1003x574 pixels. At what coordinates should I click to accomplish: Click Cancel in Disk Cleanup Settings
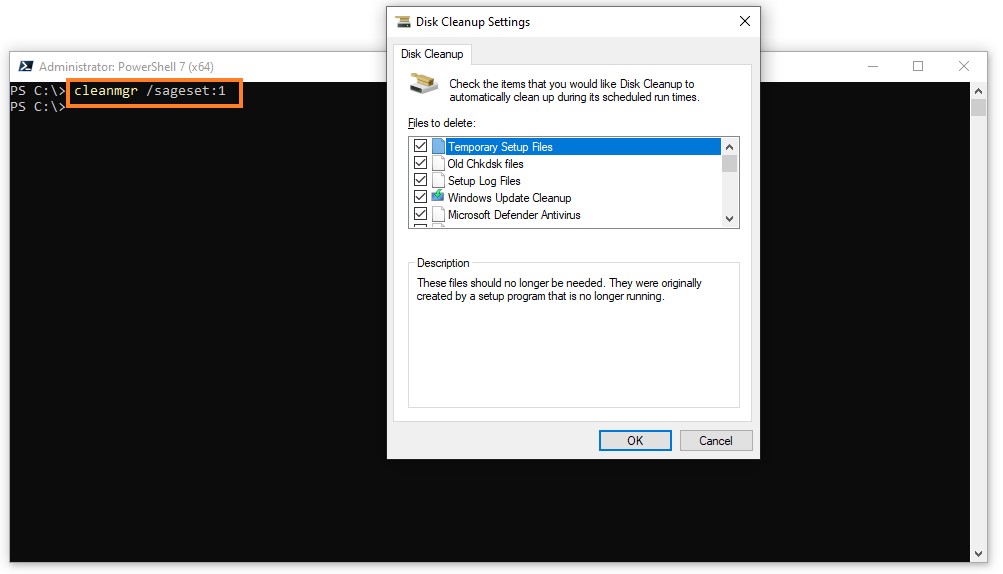716,440
